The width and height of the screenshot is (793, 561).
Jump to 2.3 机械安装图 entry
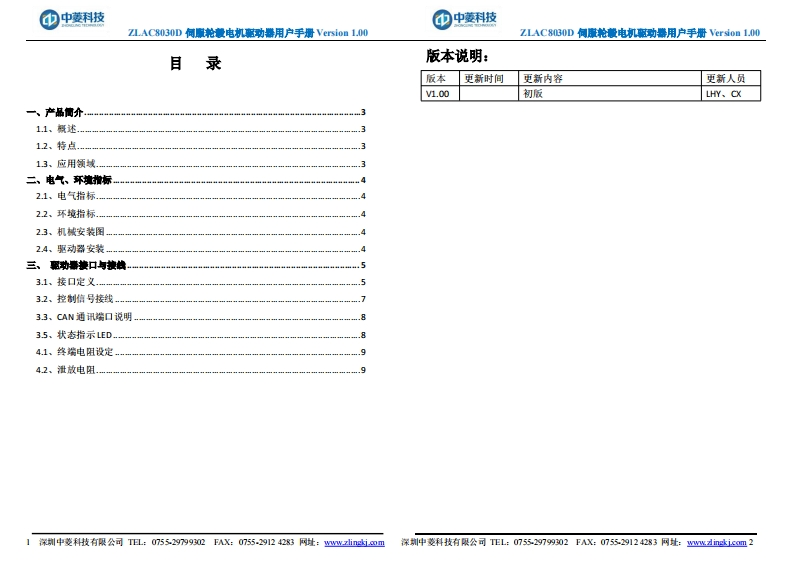tap(70, 231)
